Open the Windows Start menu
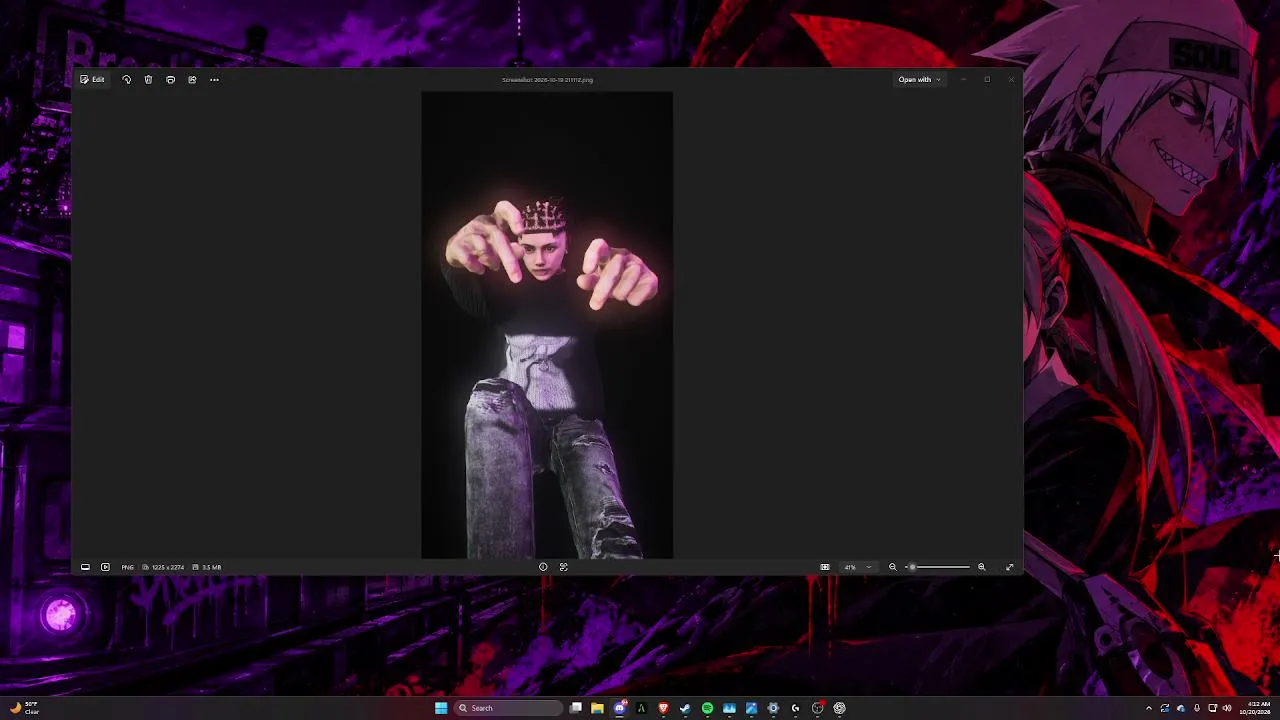 441,708
